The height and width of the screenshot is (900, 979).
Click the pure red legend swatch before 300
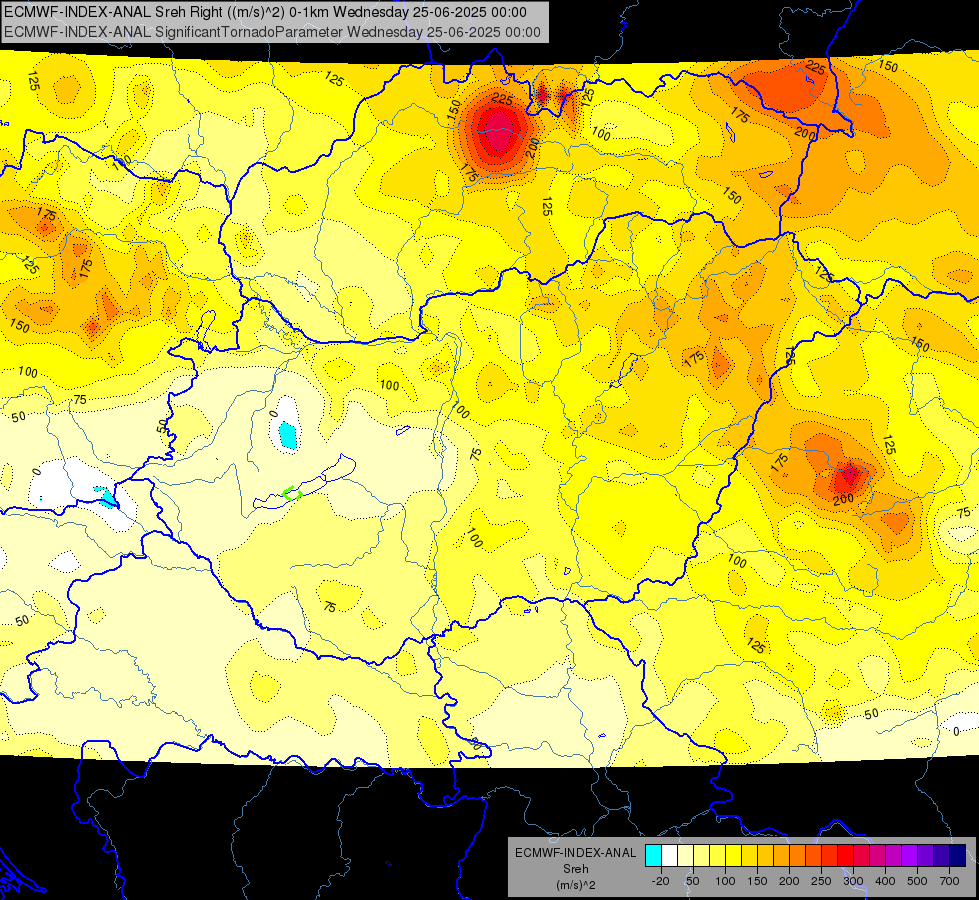pyautogui.click(x=845, y=855)
